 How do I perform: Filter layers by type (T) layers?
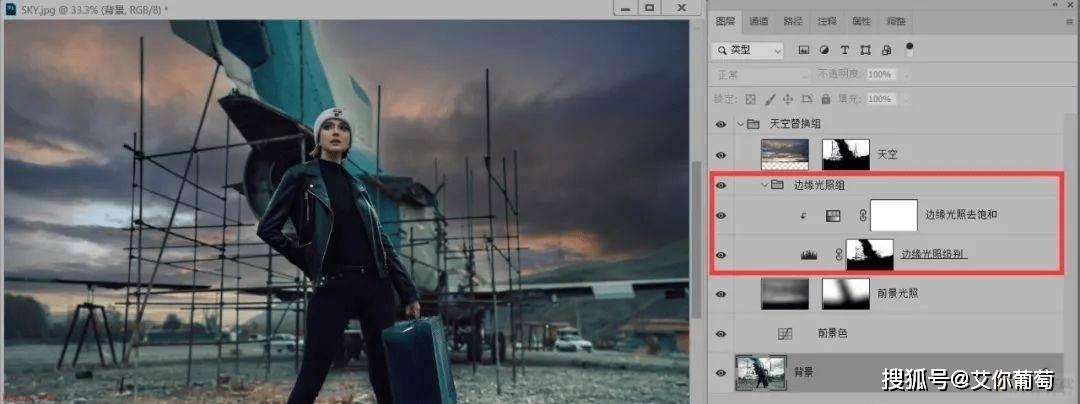click(x=844, y=50)
